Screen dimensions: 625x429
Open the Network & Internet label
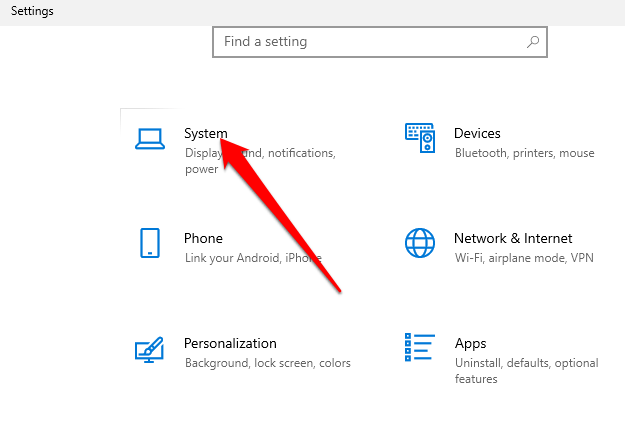[513, 238]
